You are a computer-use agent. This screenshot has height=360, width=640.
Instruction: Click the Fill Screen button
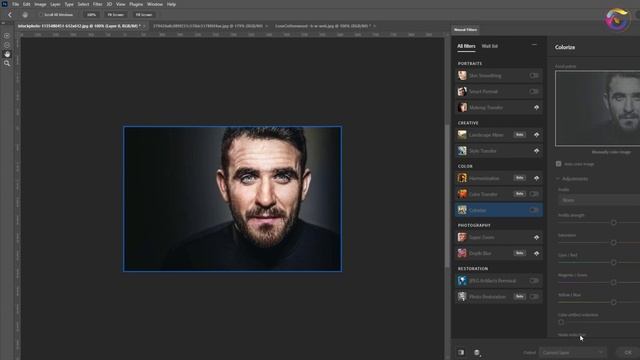point(144,15)
